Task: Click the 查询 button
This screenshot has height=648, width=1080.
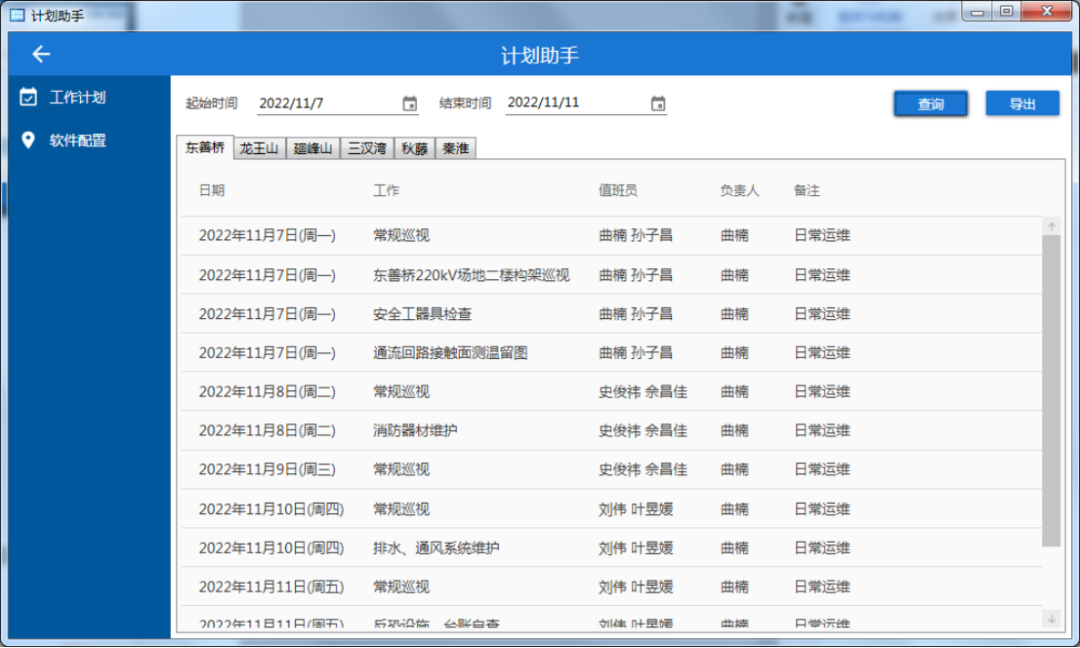Action: [930, 104]
